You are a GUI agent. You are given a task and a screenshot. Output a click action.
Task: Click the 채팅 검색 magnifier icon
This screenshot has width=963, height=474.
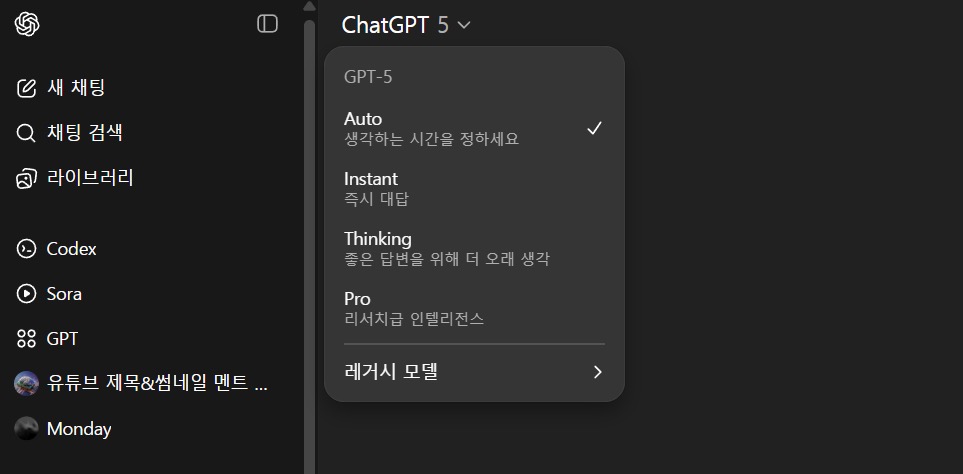coord(26,133)
